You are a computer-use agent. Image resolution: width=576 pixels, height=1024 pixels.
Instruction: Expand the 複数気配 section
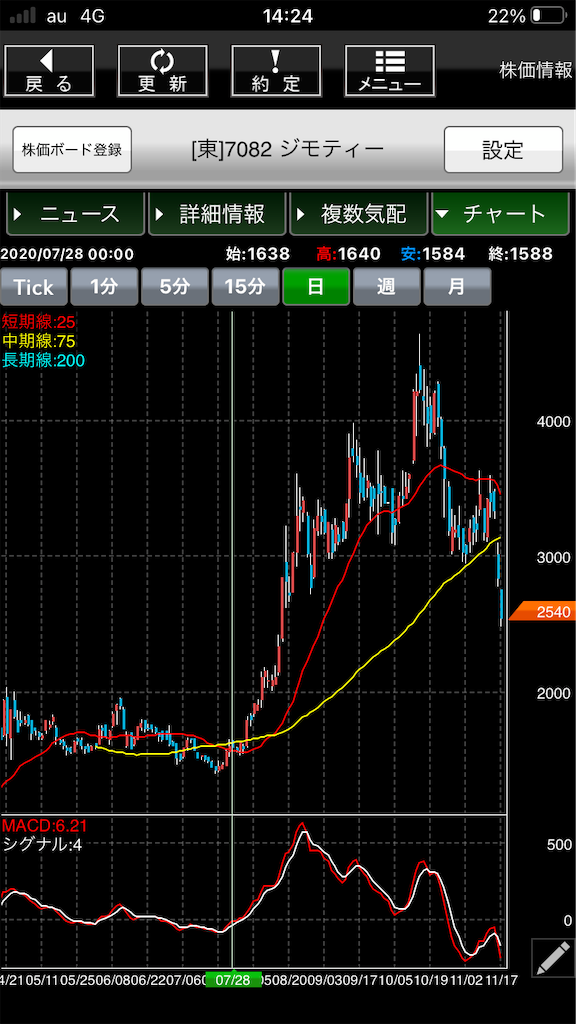click(358, 214)
